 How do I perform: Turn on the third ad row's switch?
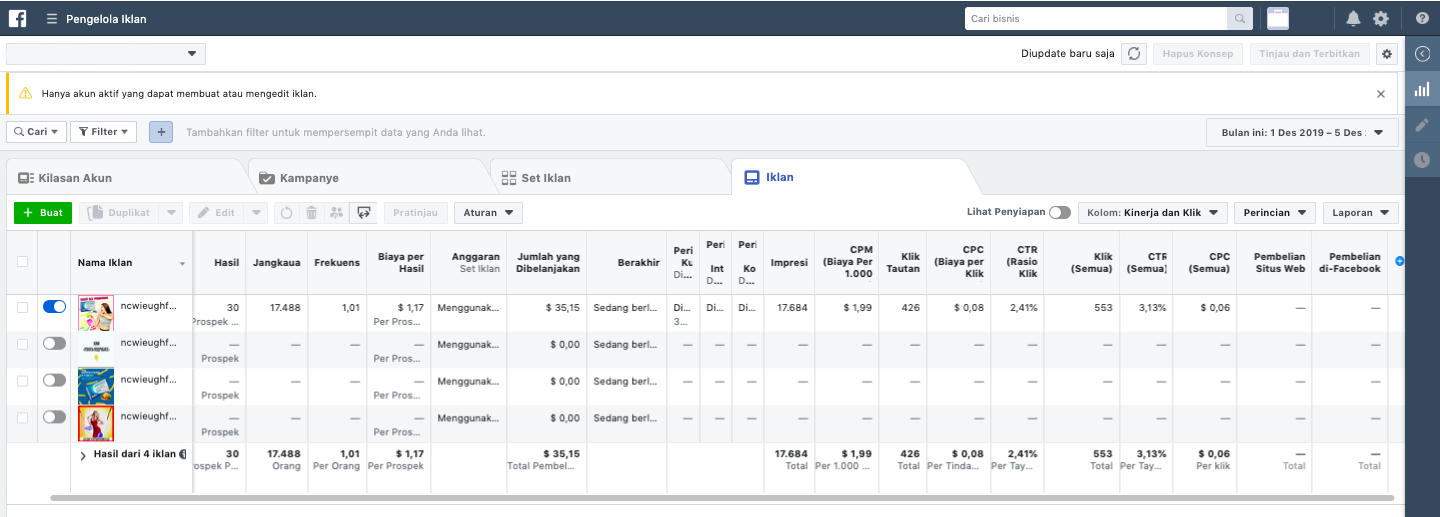[x=55, y=380]
